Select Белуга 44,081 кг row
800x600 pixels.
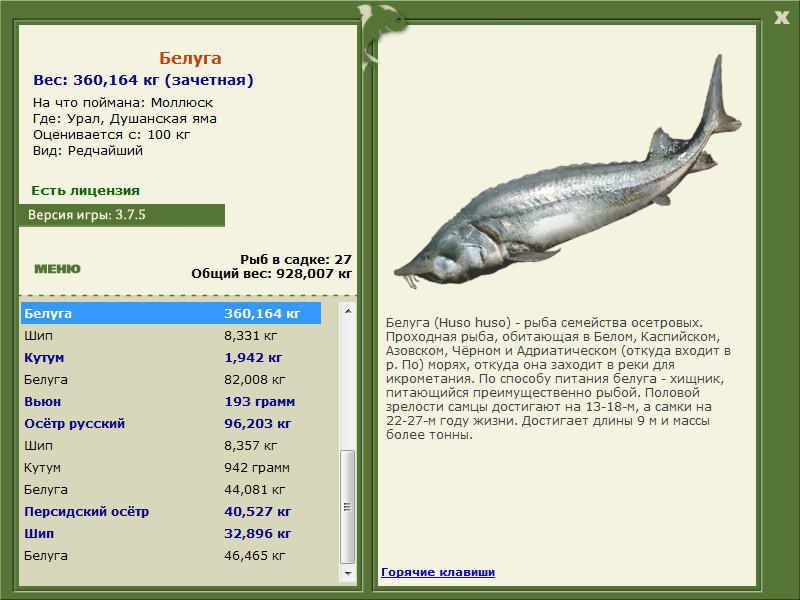(x=171, y=489)
